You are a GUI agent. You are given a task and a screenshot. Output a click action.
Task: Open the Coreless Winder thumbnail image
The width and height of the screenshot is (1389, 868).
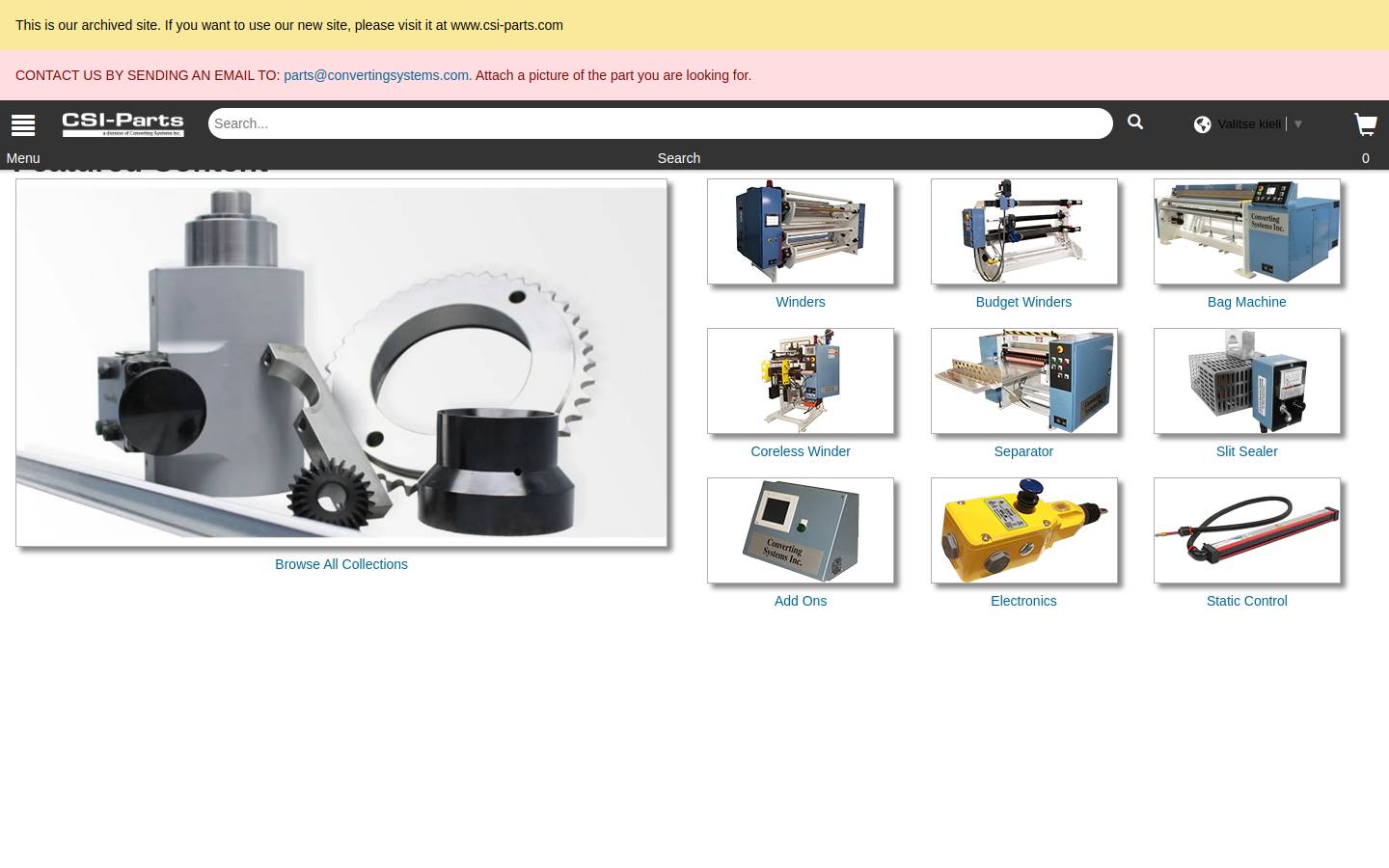pyautogui.click(x=801, y=381)
